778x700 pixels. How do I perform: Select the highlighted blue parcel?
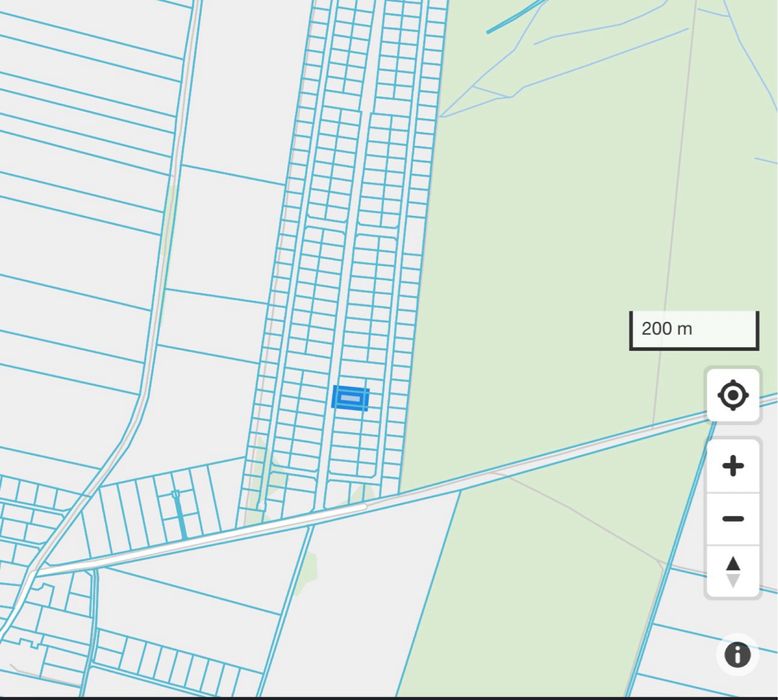[350, 398]
